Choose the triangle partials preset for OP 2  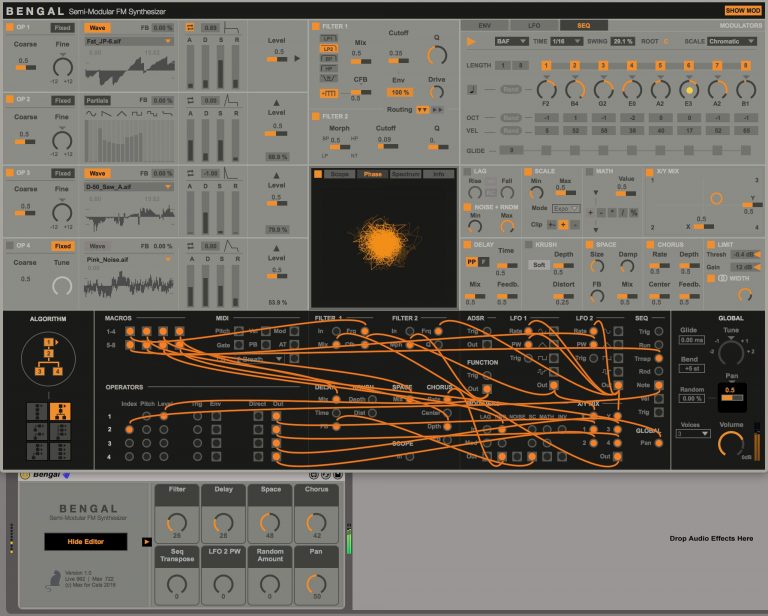tap(121, 114)
